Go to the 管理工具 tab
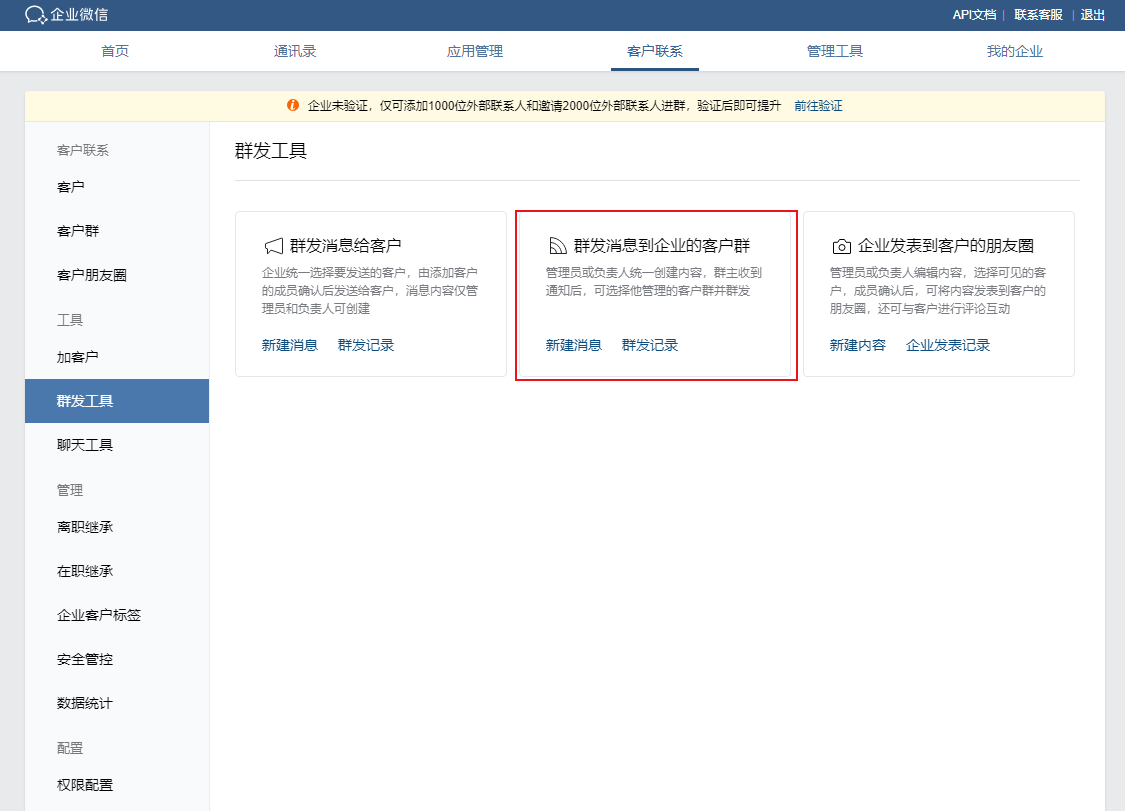 [835, 51]
